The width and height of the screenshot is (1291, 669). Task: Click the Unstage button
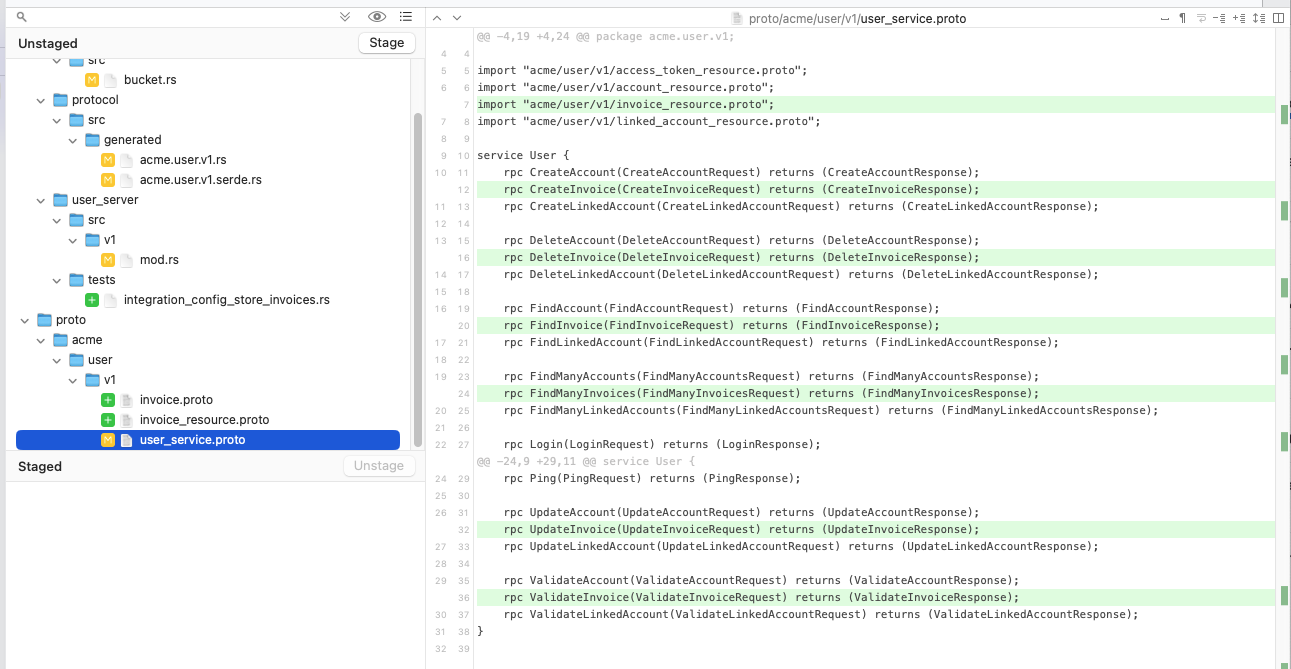(x=379, y=466)
